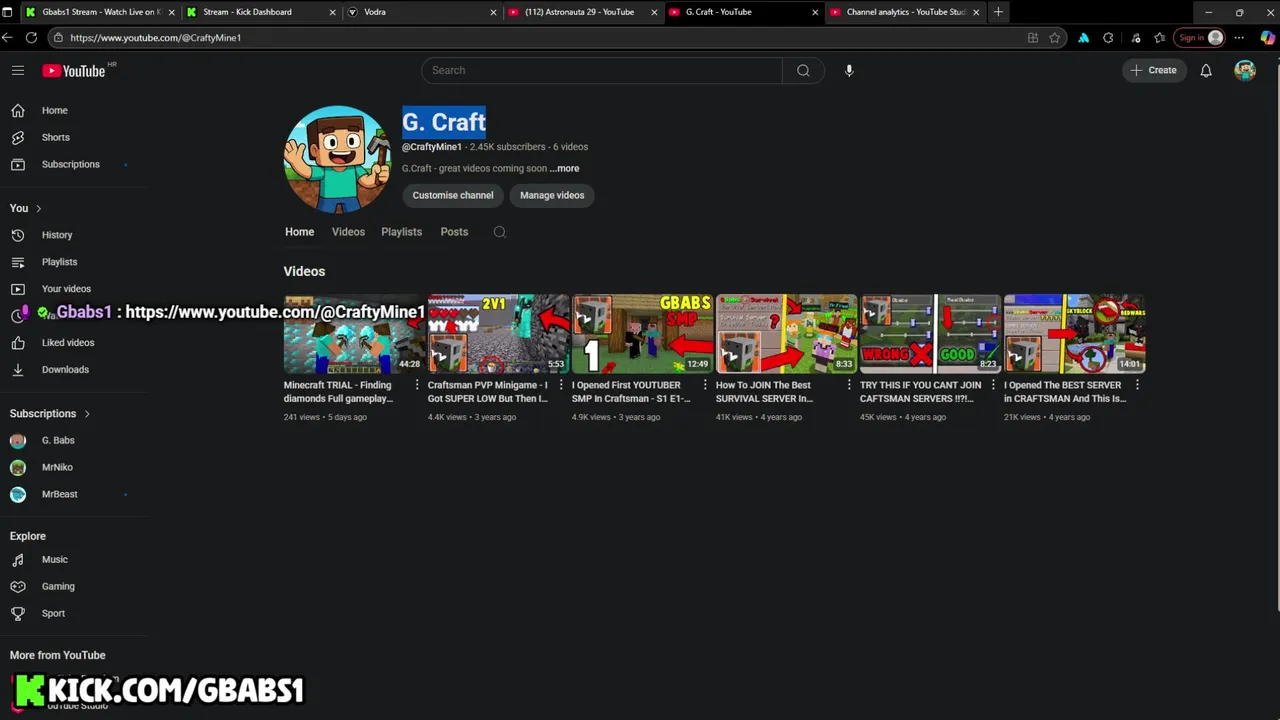1280x720 pixels.
Task: Search within channel magnifier icon
Action: pyautogui.click(x=500, y=232)
